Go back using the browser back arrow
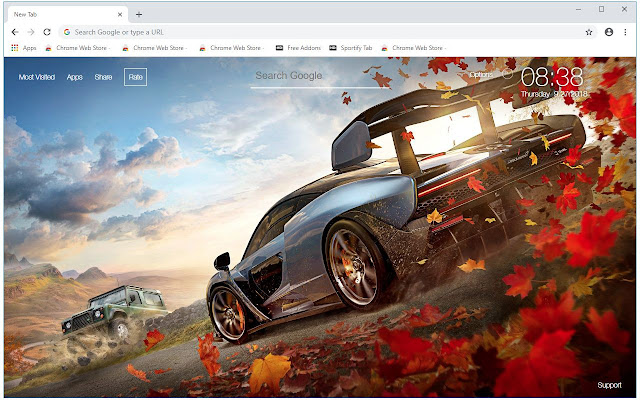 pos(15,32)
